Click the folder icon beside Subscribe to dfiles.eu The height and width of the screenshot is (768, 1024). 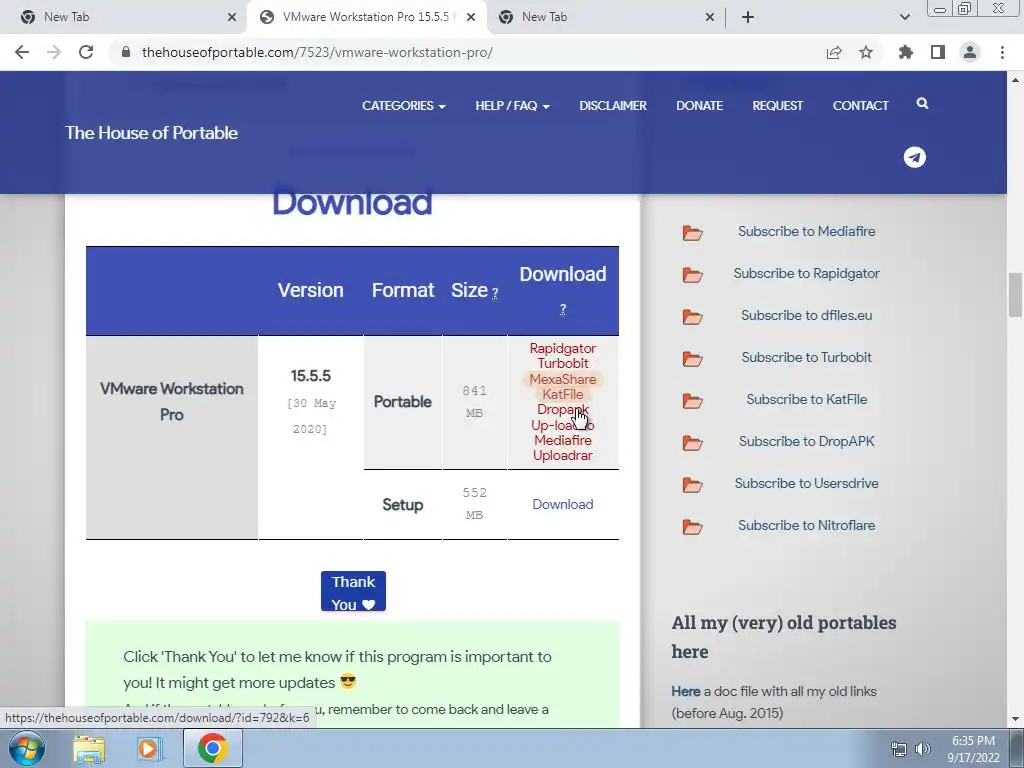[692, 317]
